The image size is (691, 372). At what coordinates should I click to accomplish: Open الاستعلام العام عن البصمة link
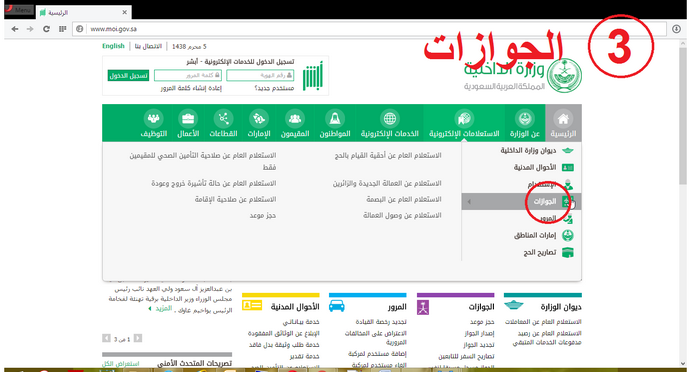click(404, 199)
